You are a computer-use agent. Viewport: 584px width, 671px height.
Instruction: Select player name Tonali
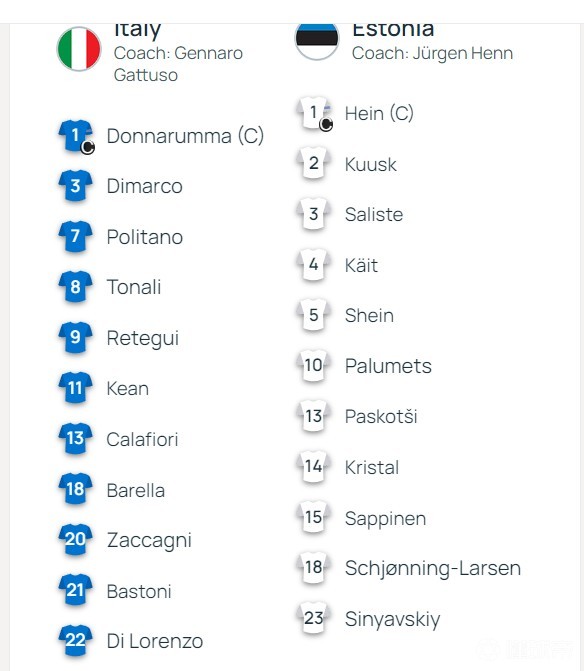coord(134,287)
